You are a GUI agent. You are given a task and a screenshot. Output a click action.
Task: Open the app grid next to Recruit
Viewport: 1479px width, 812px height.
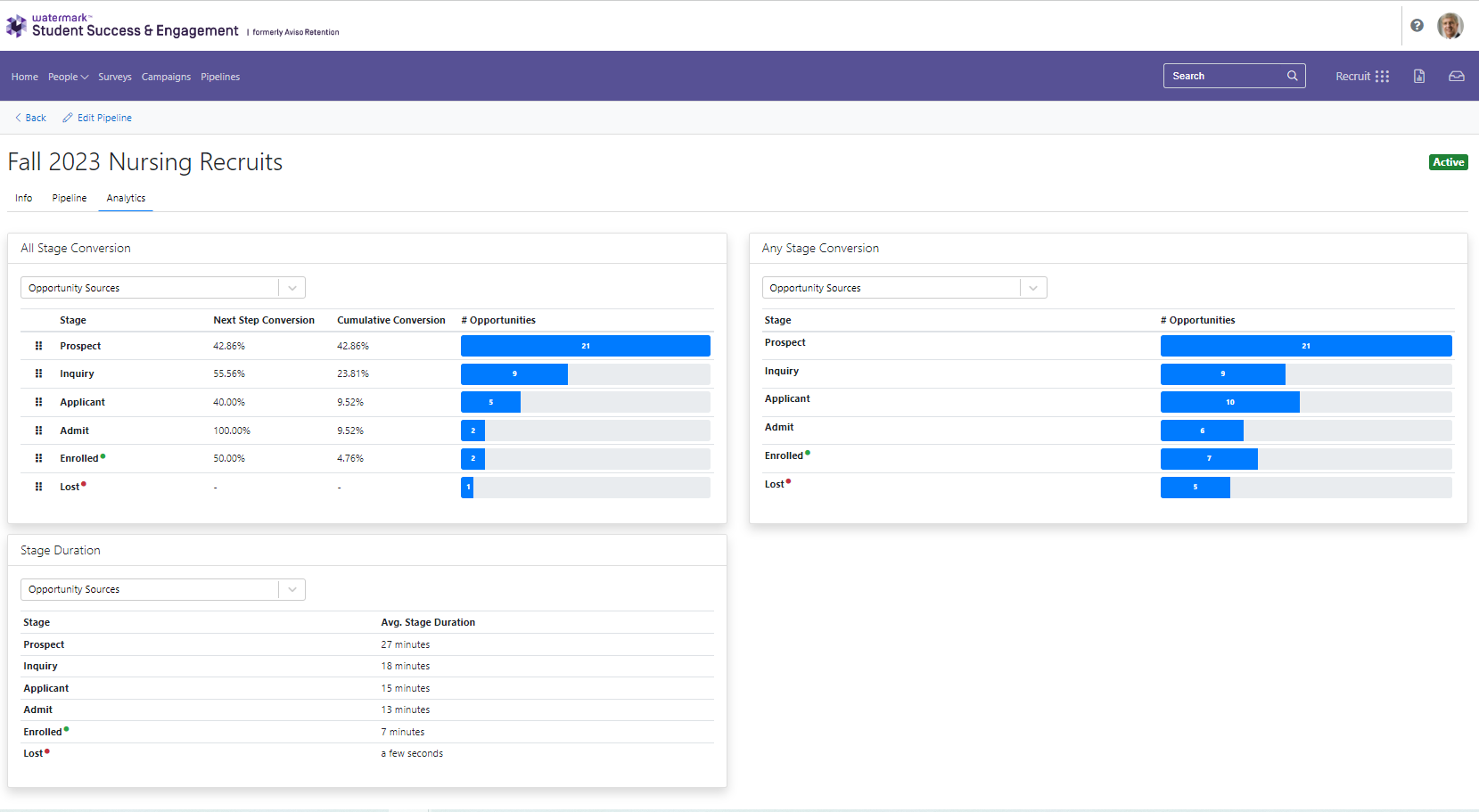click(x=1383, y=76)
